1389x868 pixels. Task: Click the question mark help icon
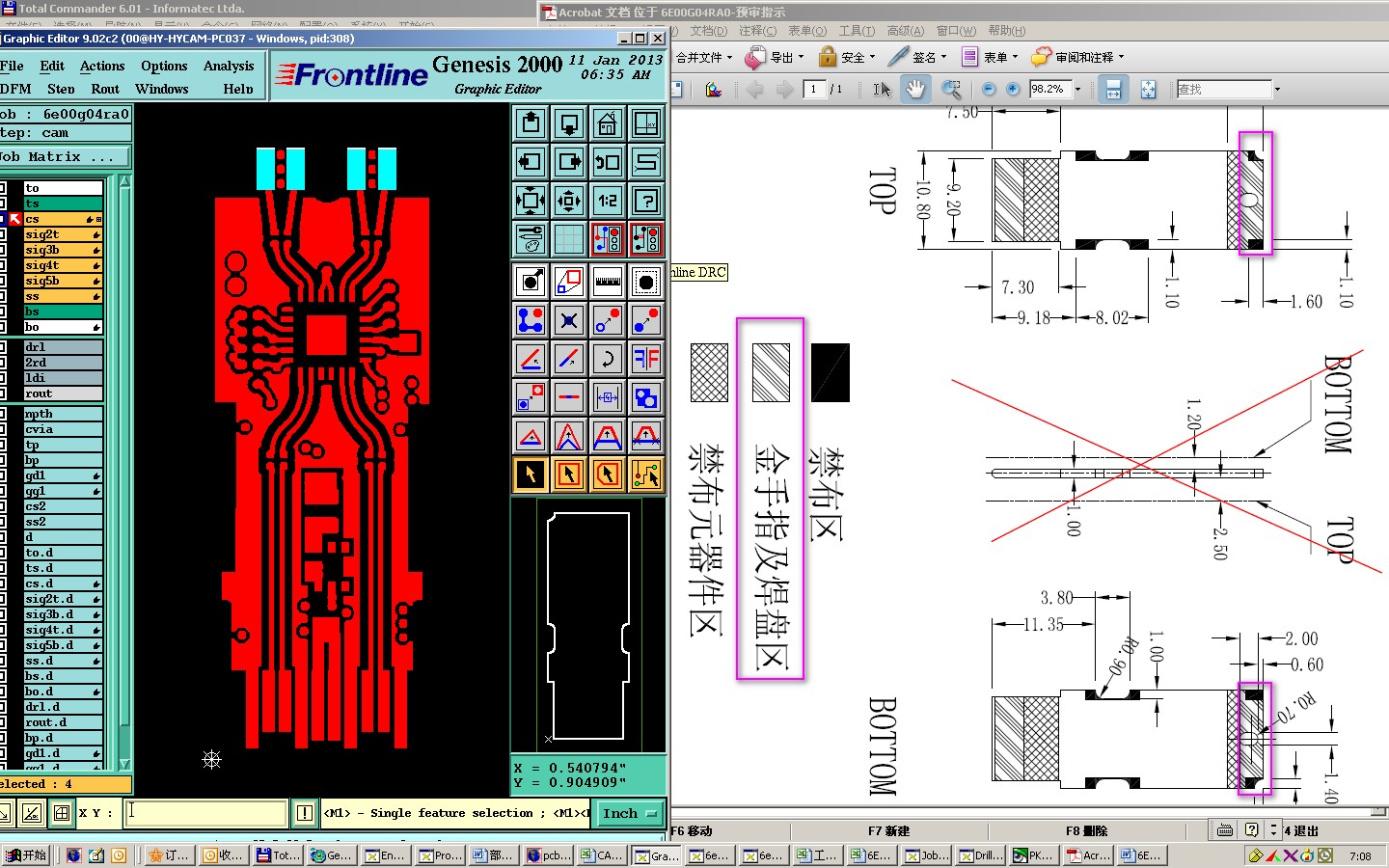[646, 201]
